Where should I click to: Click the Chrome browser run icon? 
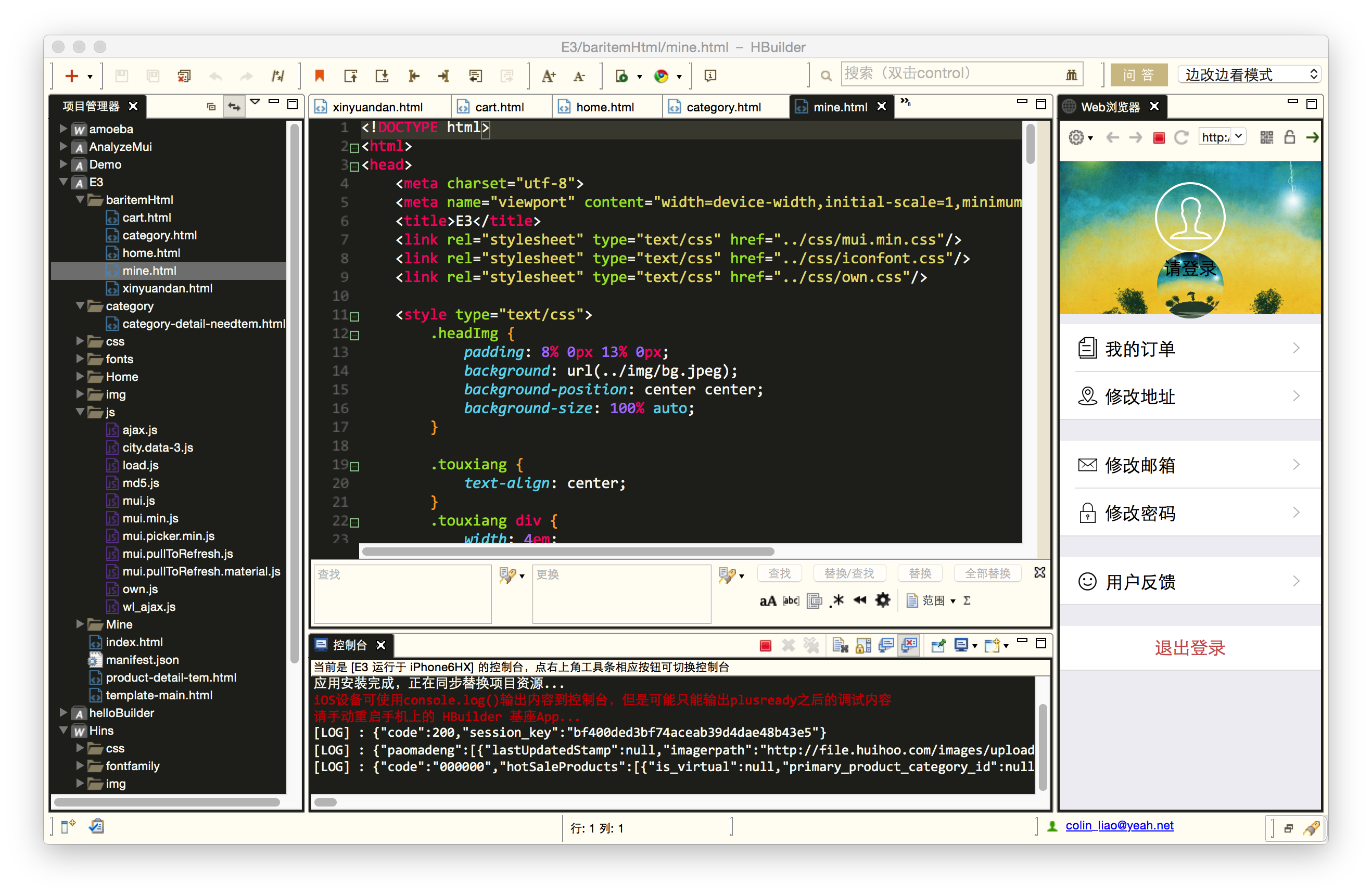661,75
